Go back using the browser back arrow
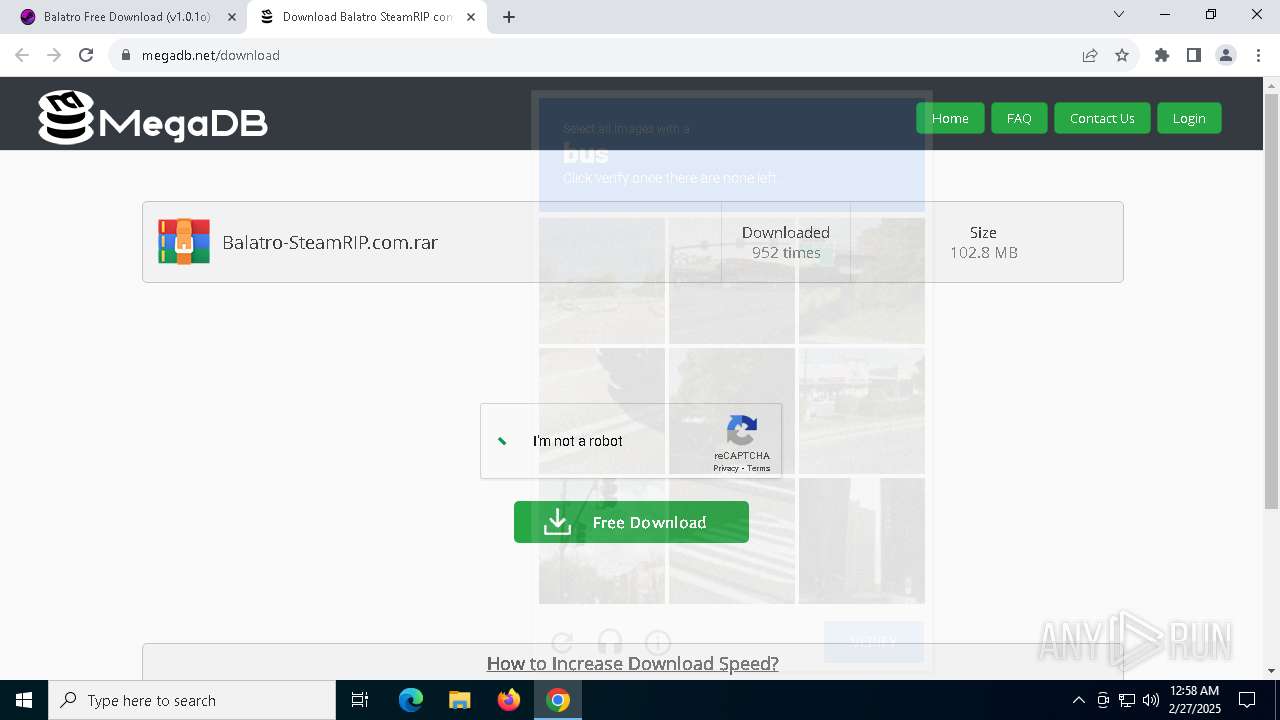The image size is (1280, 720). pos(22,55)
